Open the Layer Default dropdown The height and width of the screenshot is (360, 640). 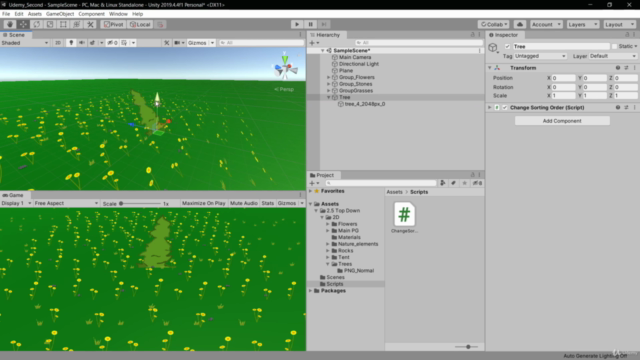(x=613, y=56)
